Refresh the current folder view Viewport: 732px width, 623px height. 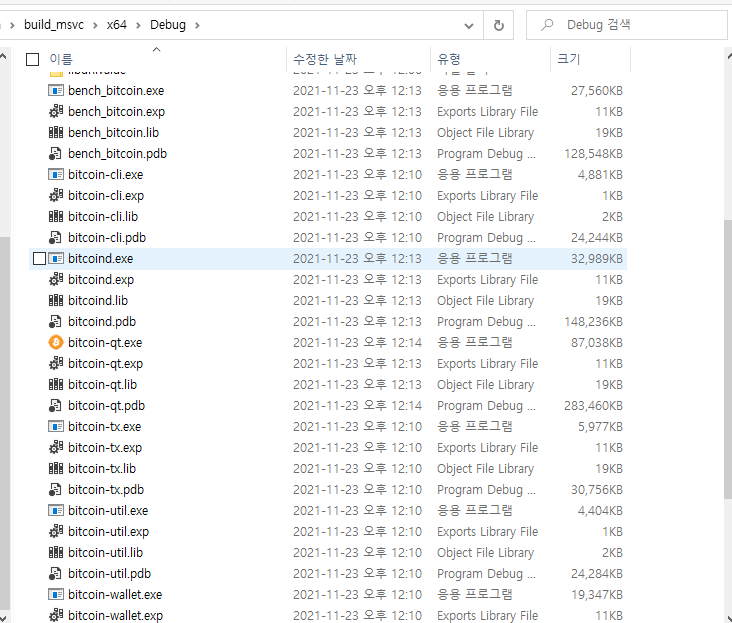(499, 25)
